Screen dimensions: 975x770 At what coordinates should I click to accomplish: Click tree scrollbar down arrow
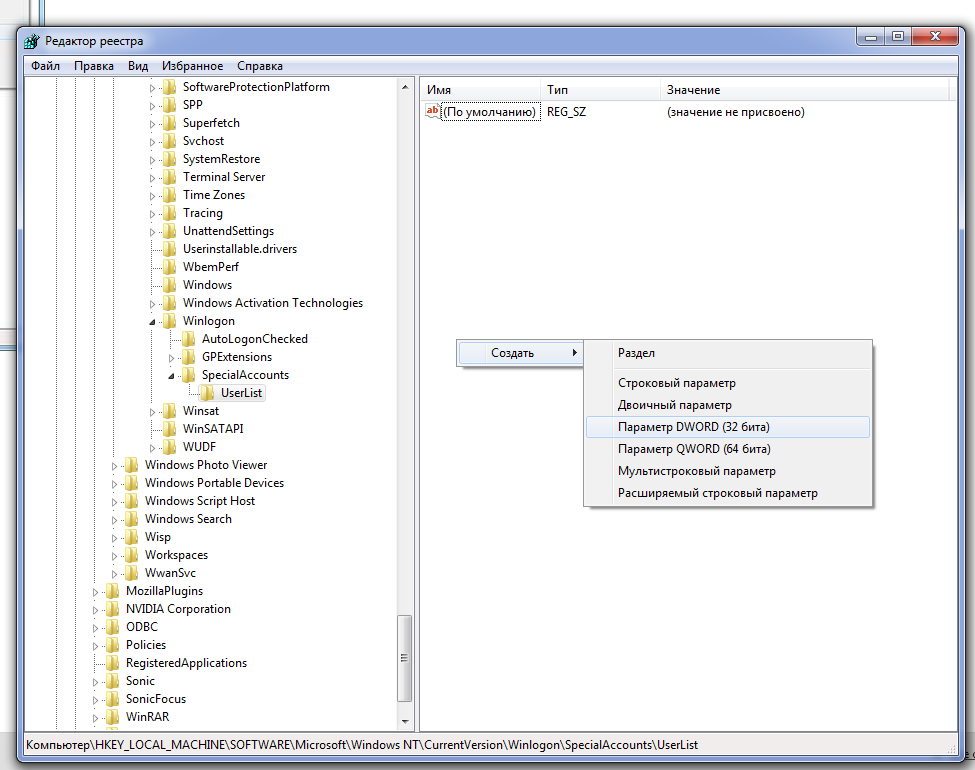click(x=405, y=721)
